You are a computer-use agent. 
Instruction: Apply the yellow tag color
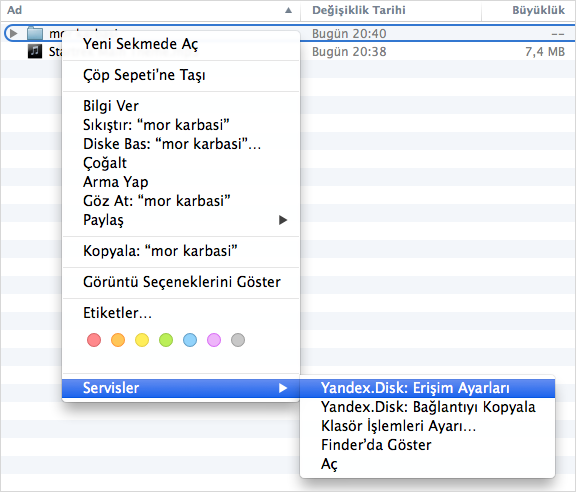pyautogui.click(x=142, y=340)
